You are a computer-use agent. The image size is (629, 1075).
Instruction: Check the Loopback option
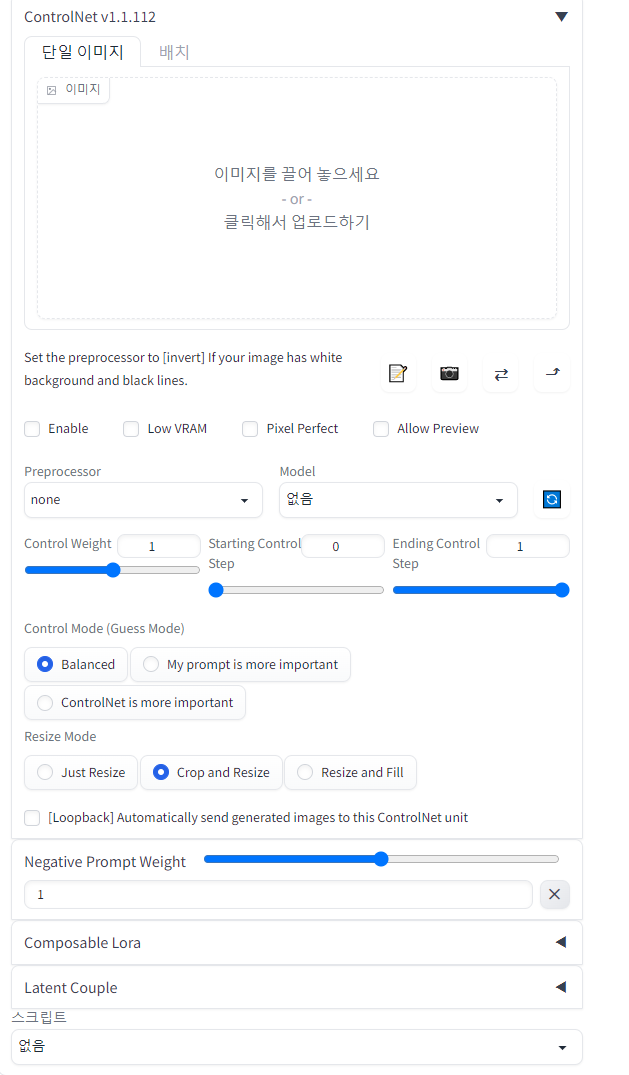[31, 817]
